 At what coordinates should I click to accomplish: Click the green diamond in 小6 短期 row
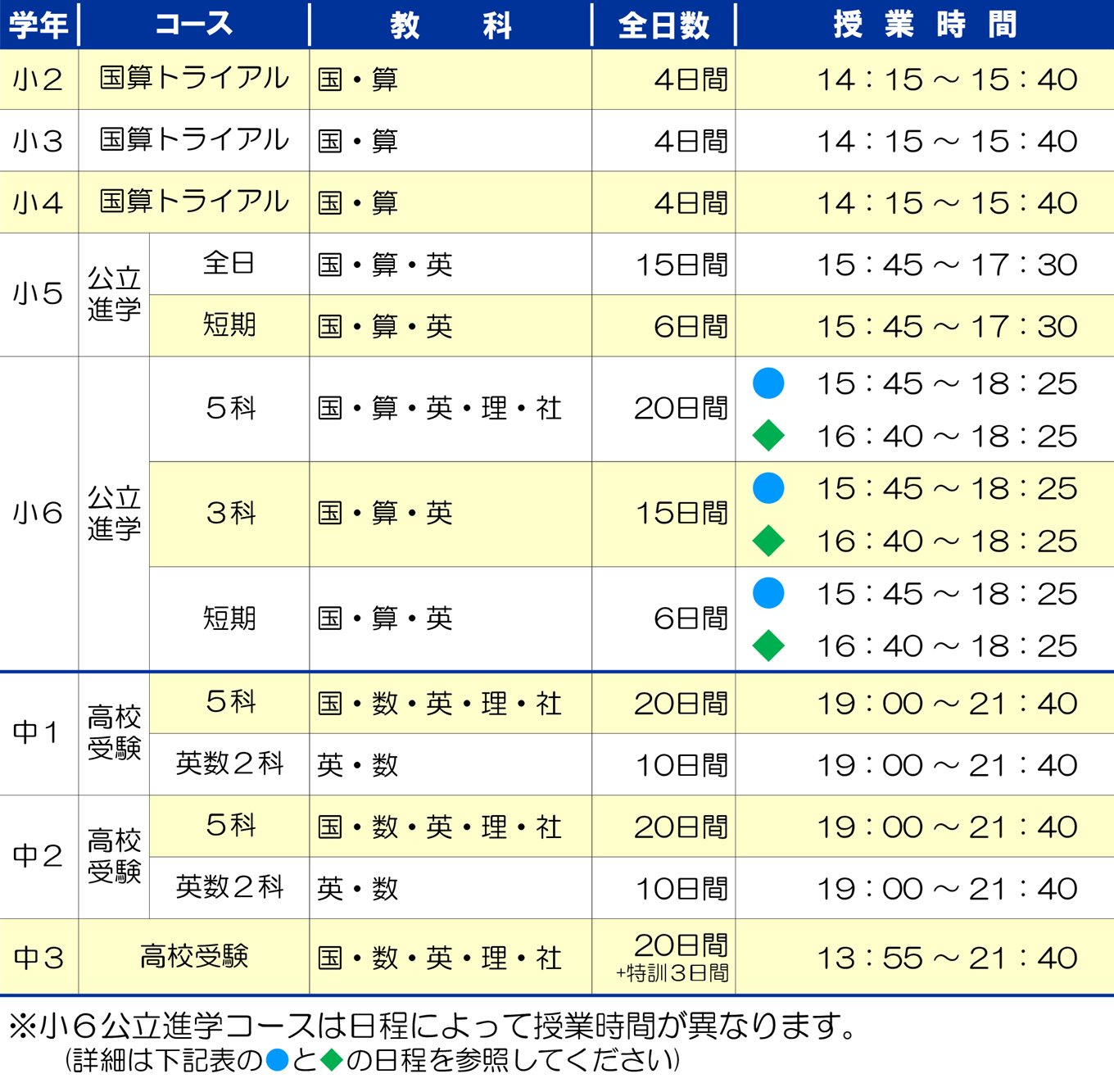pyautogui.click(x=768, y=646)
